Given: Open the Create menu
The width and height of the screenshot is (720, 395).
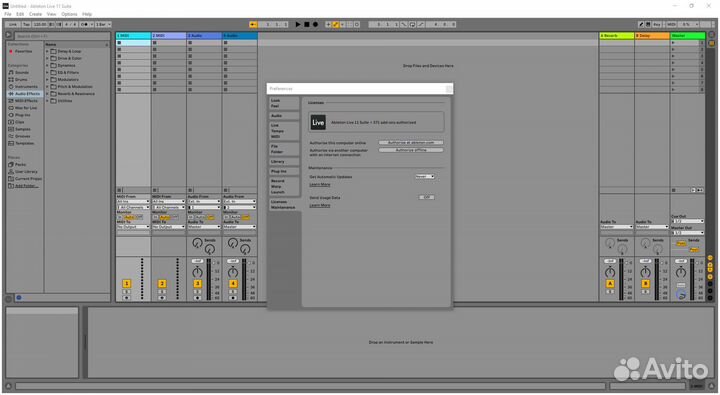Looking at the screenshot, I should pos(35,14).
